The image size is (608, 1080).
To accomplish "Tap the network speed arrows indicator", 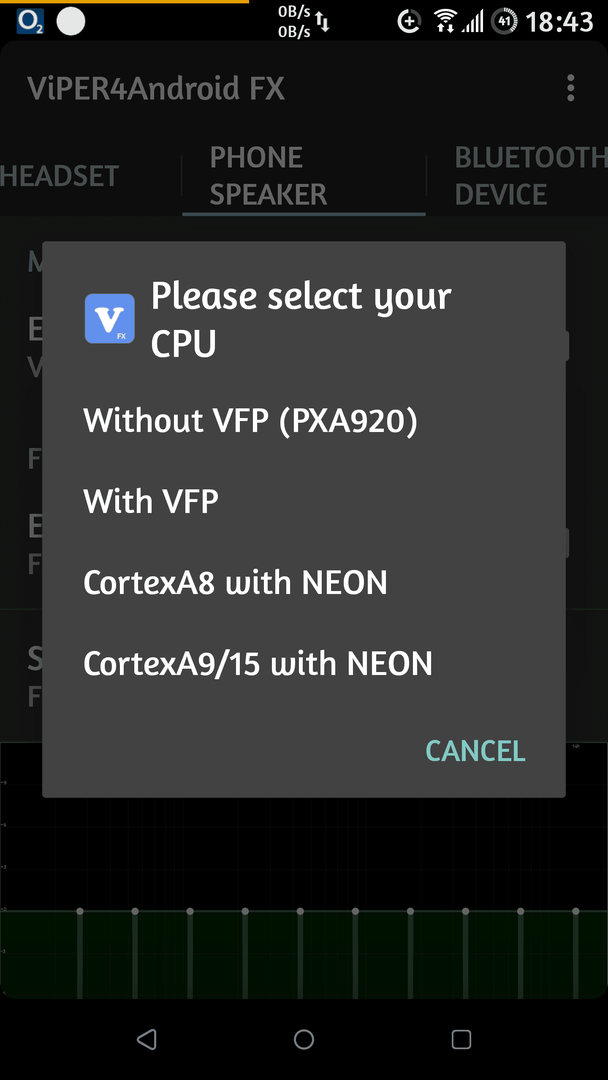I will click(304, 21).
